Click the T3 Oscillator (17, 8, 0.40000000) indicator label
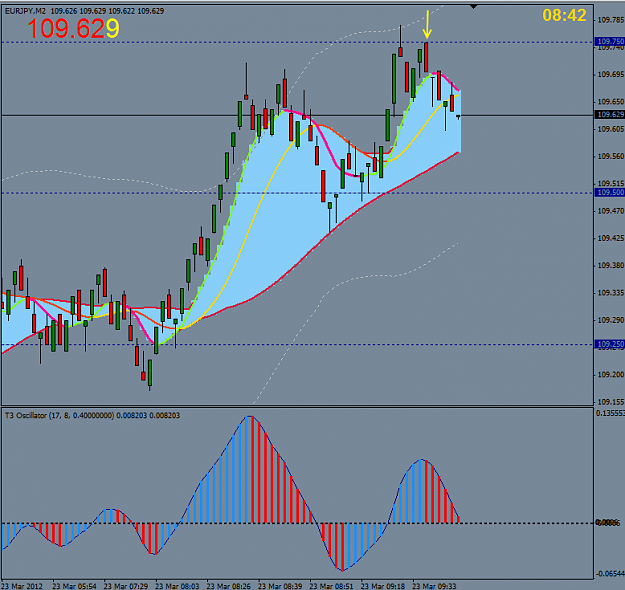The image size is (625, 590). (59, 416)
